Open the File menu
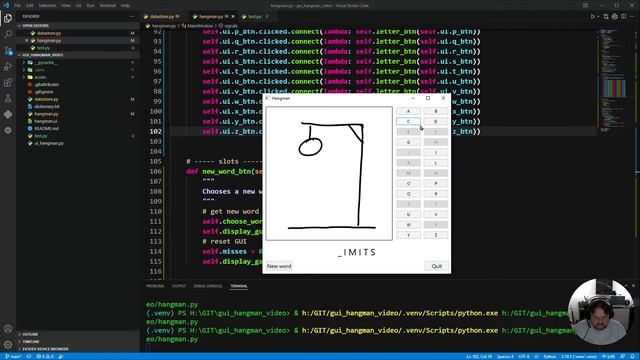Screen dimensions: 640x360 [x=18, y=5]
